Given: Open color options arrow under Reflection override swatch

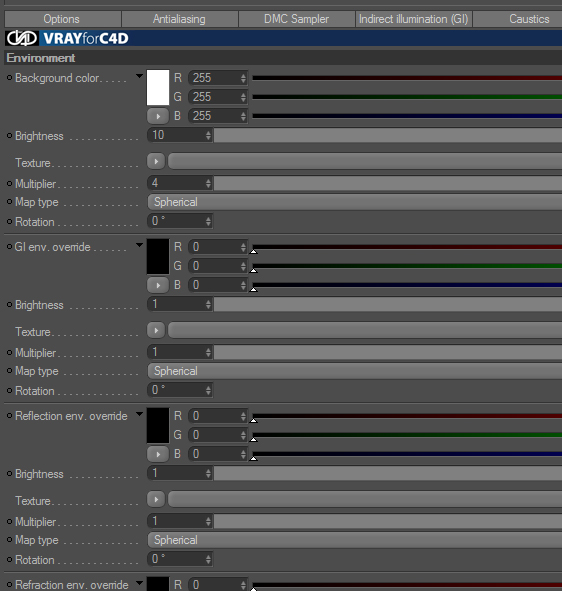Looking at the screenshot, I should 158,454.
